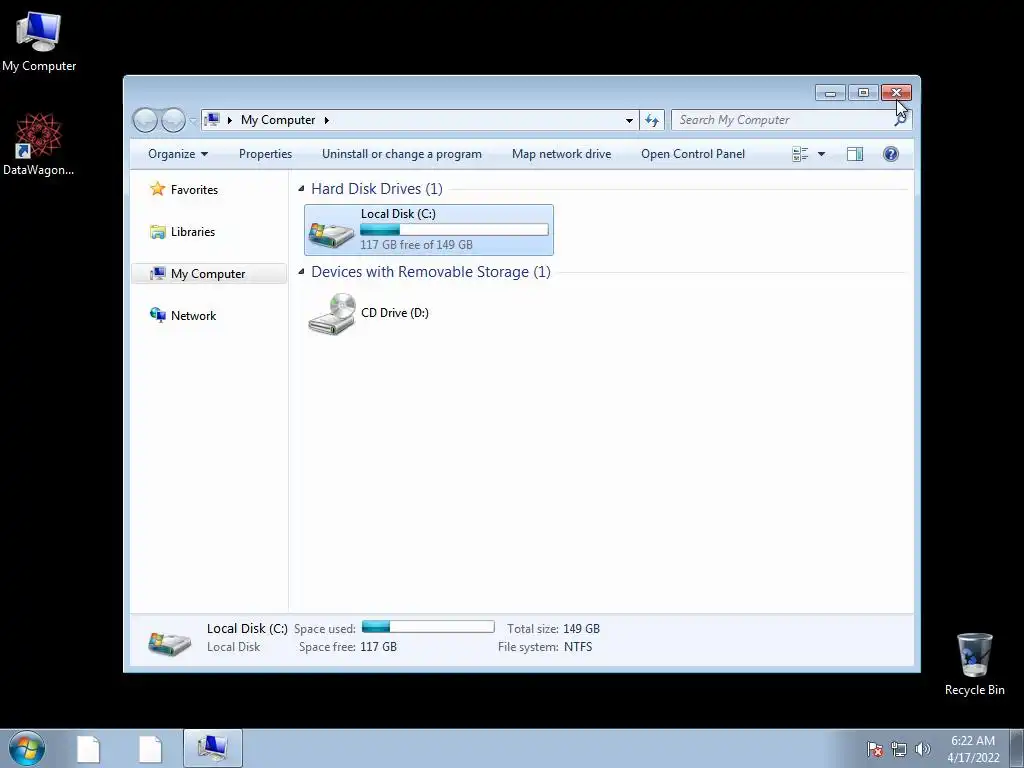The height and width of the screenshot is (768, 1024).
Task: Open network status tray icon
Action: [x=899, y=749]
